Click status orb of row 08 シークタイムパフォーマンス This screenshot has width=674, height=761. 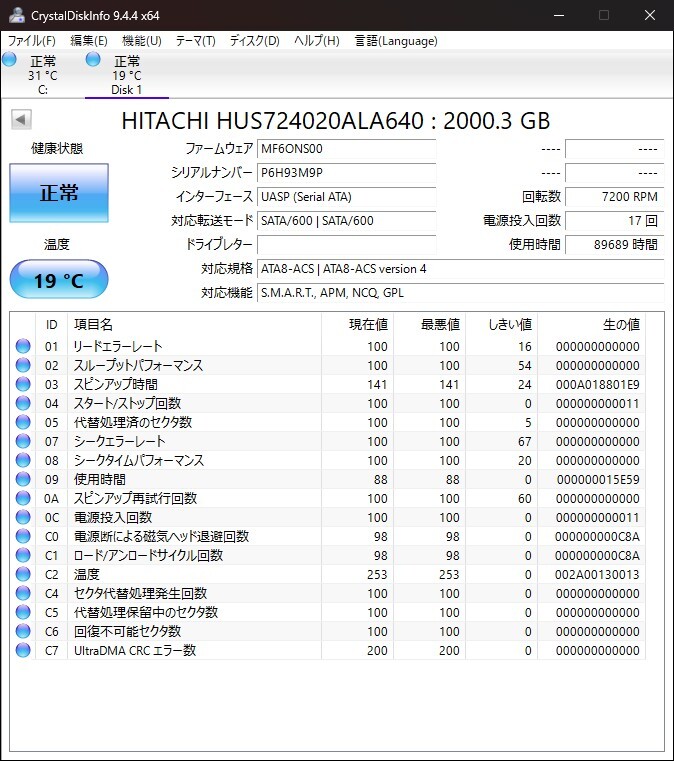point(23,460)
